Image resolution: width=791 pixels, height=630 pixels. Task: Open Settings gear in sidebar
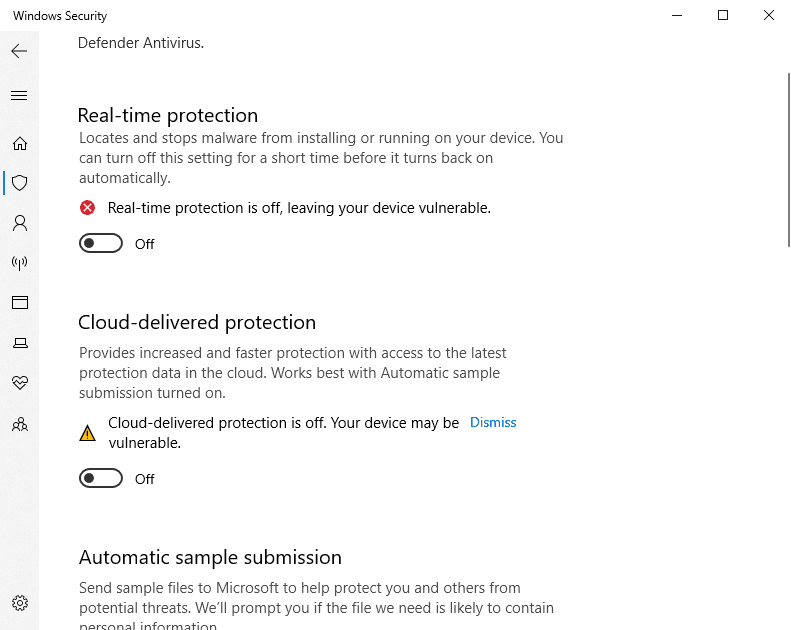tap(19, 603)
